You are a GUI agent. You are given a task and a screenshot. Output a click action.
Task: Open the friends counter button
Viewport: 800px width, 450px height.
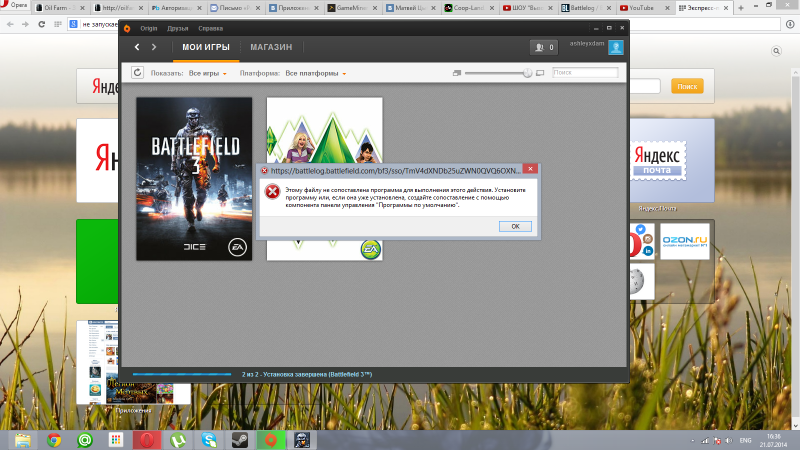click(544, 47)
